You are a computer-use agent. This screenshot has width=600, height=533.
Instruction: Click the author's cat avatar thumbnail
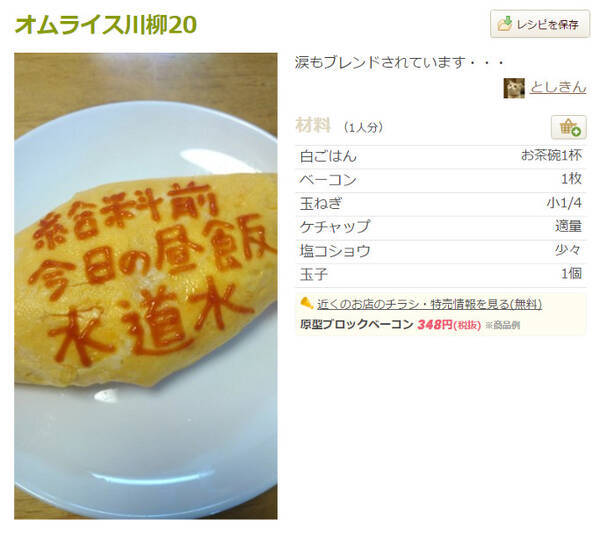[x=514, y=88]
